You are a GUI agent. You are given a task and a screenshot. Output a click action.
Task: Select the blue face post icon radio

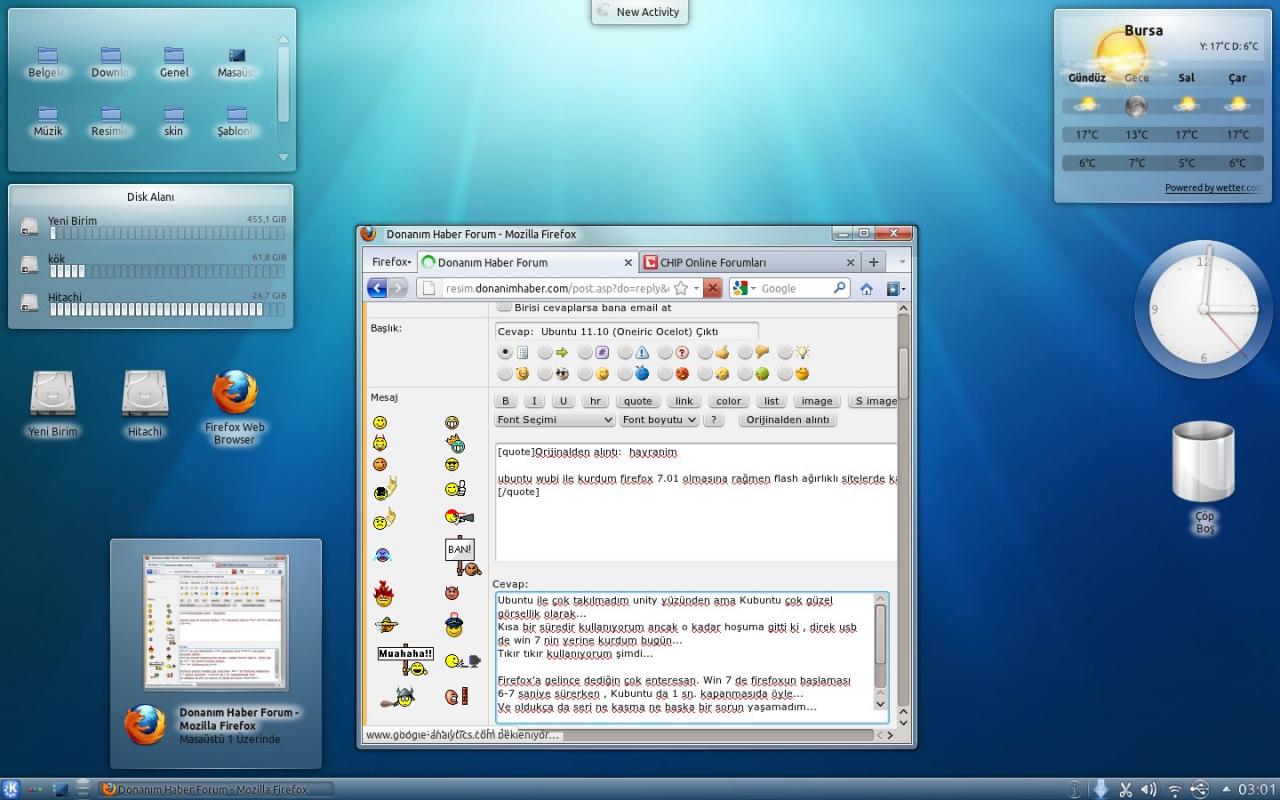(x=625, y=374)
